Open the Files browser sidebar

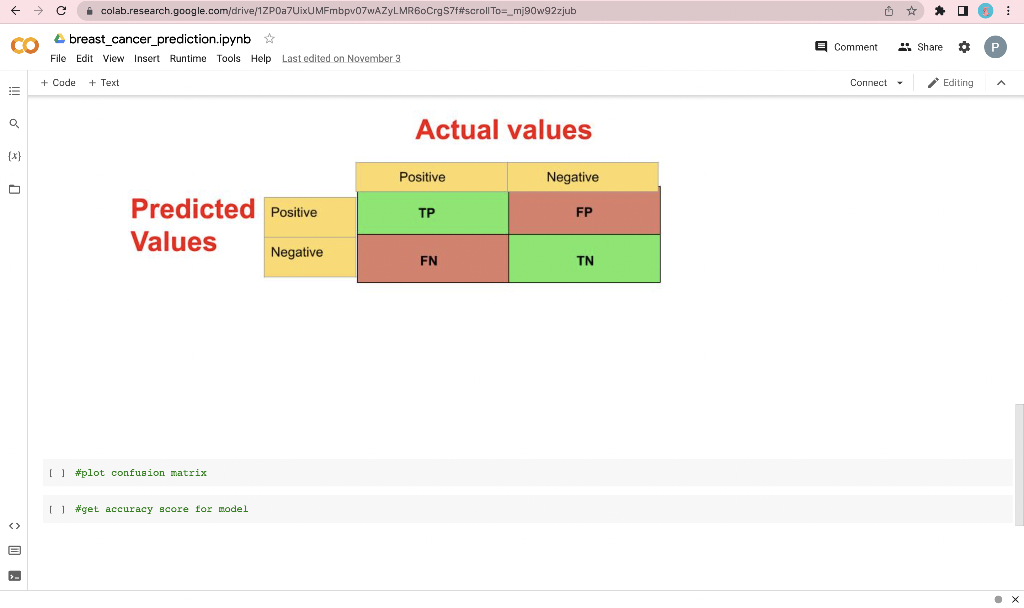(x=14, y=188)
